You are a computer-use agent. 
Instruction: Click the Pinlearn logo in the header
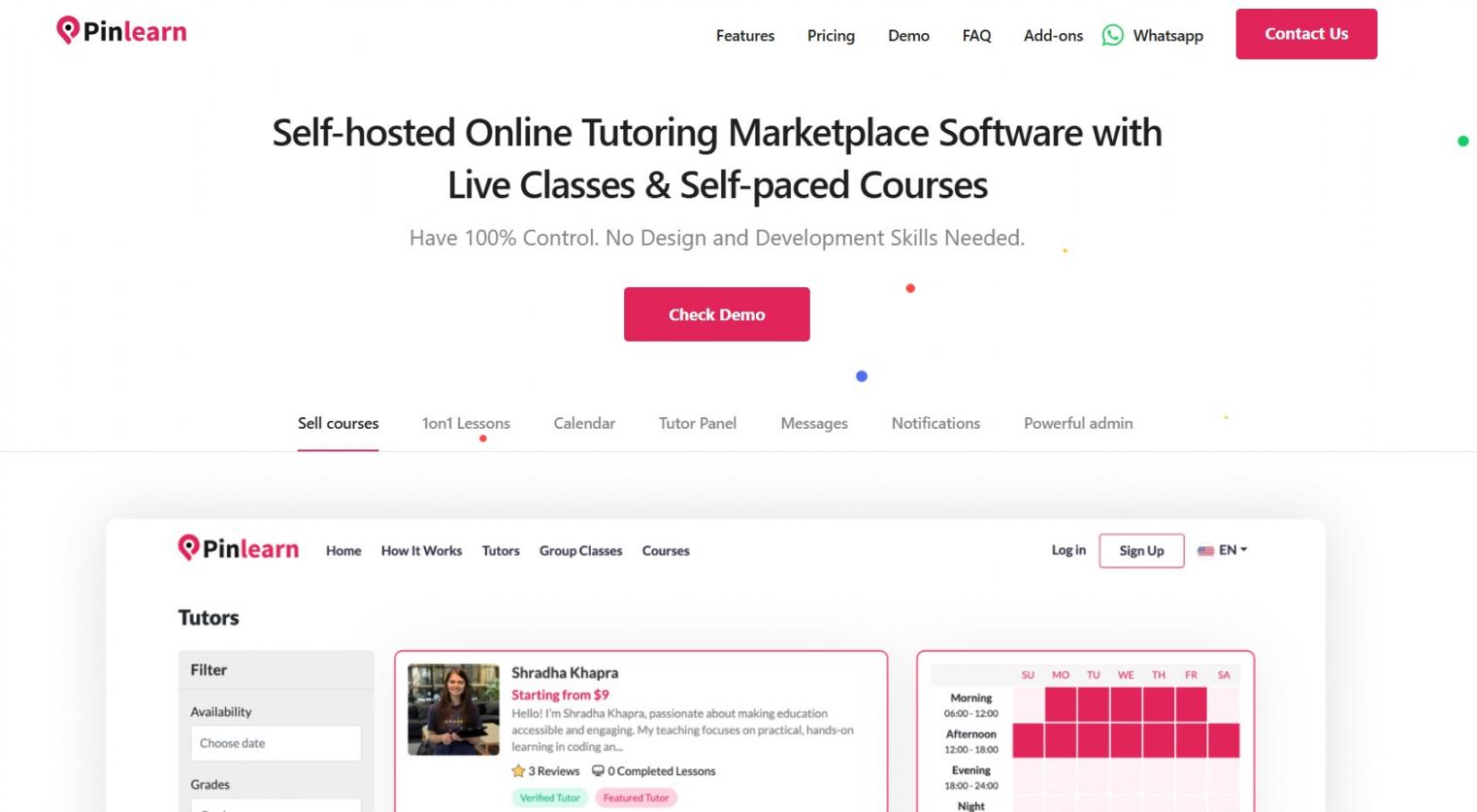pyautogui.click(x=121, y=31)
